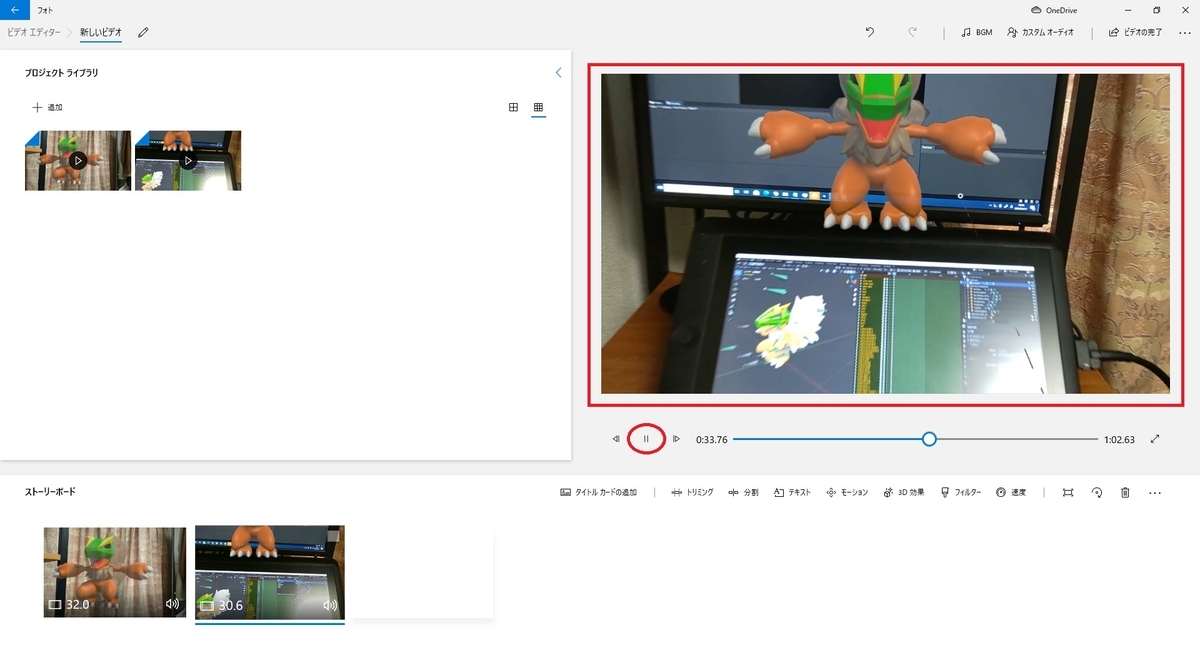Rename the video with pencil icon
The image size is (1200, 650).
click(143, 33)
